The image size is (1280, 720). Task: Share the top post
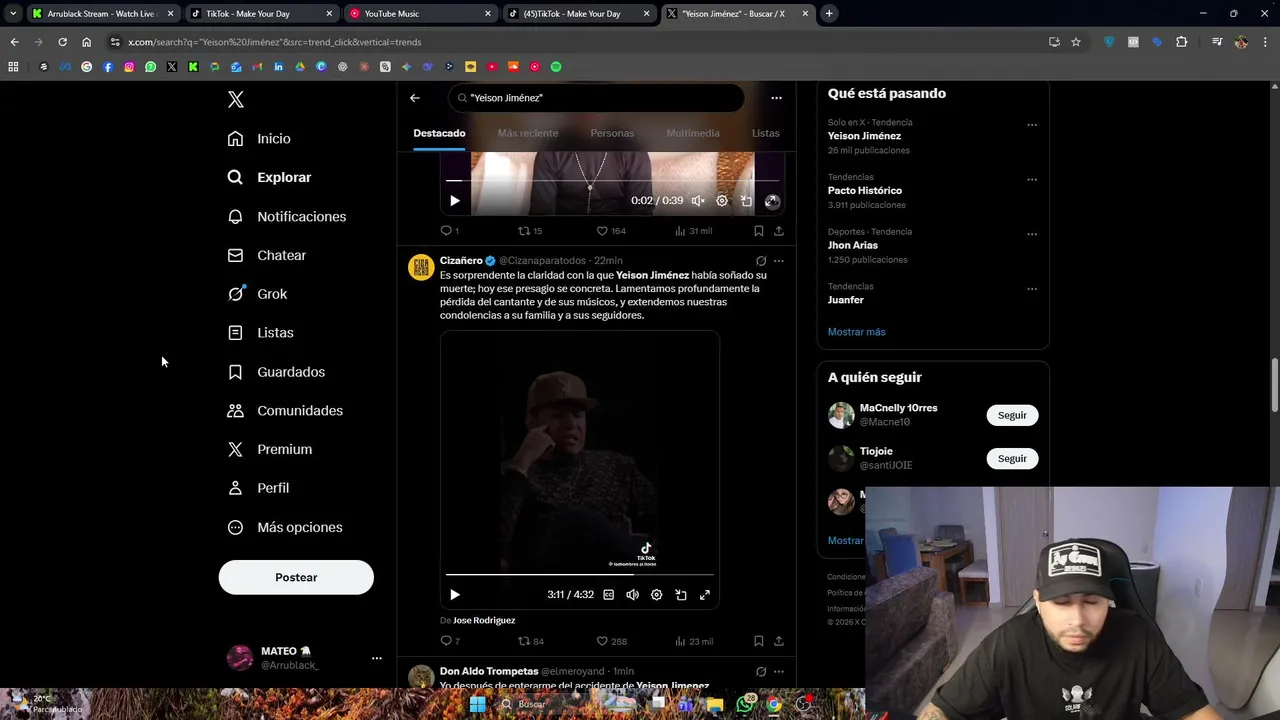click(779, 231)
